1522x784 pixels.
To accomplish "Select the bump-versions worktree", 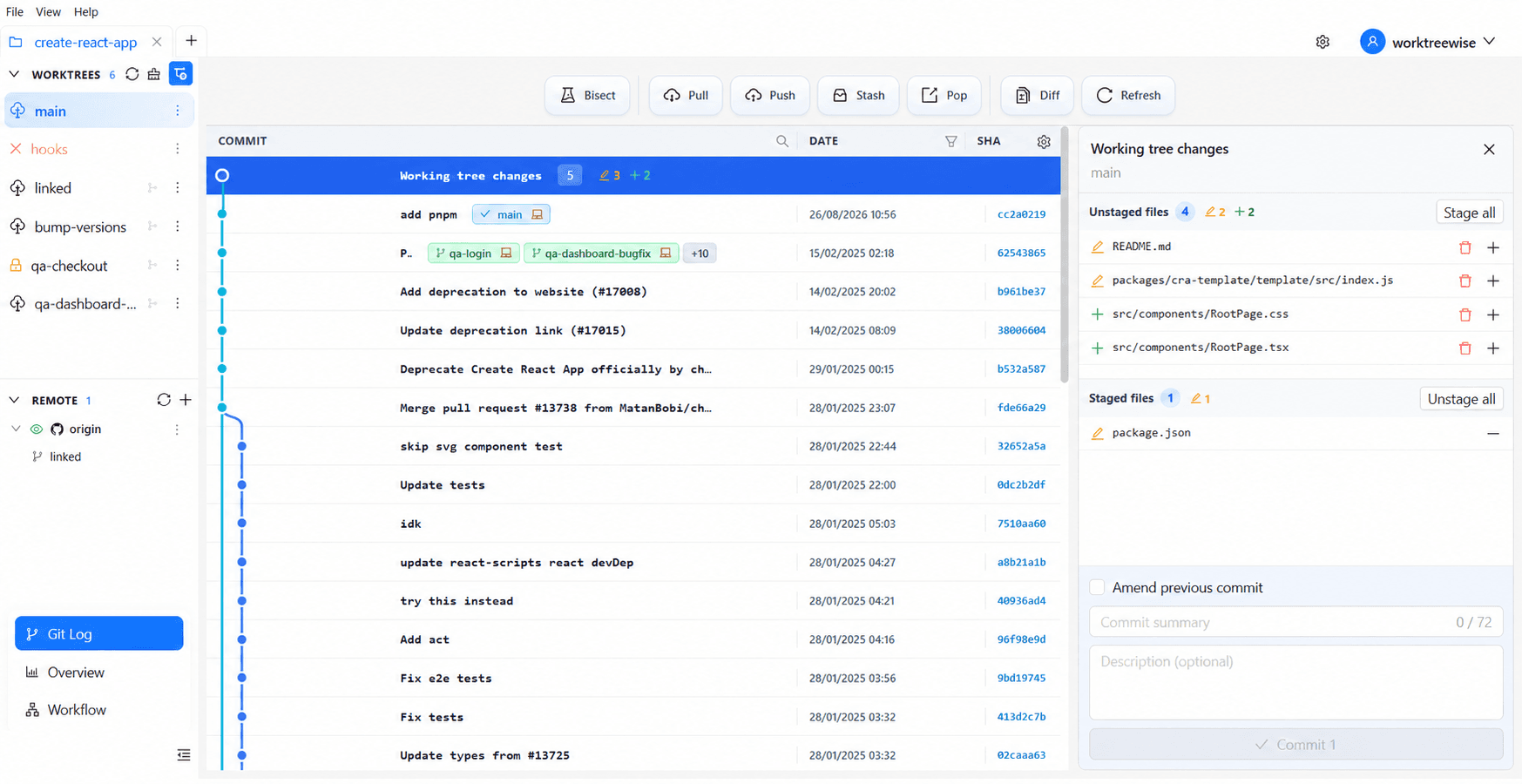I will coord(80,226).
